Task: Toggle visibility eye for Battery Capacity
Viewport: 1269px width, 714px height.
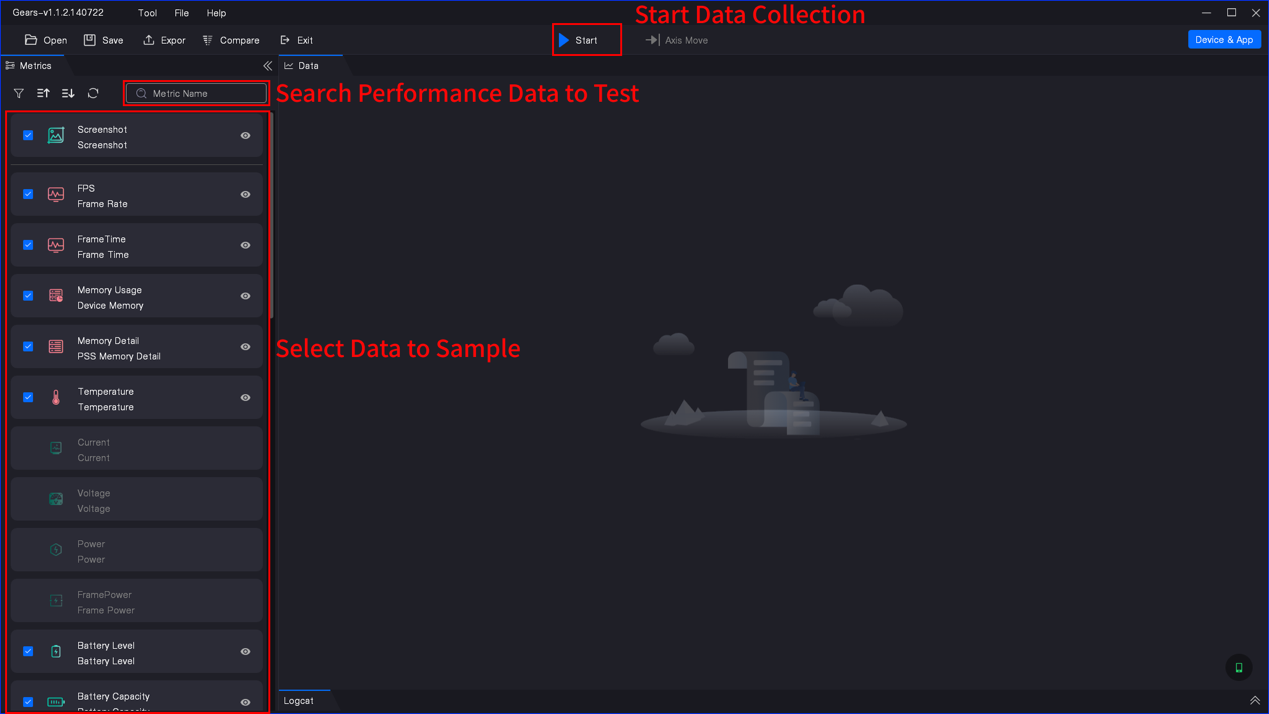Action: pyautogui.click(x=245, y=702)
